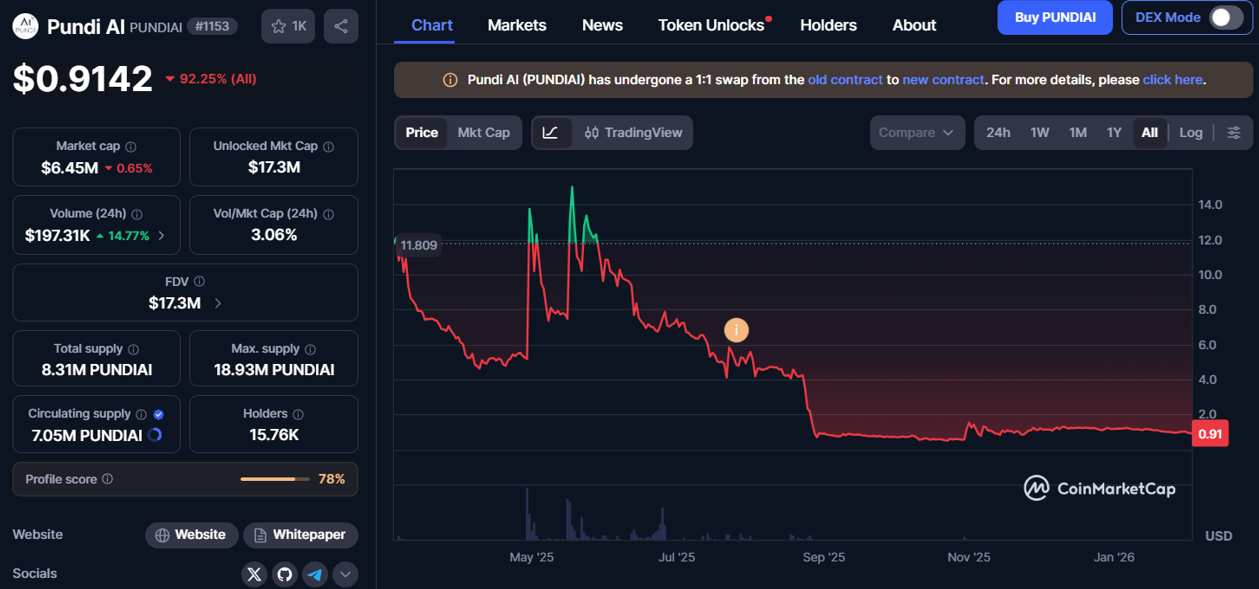Expand FDV details arrow
This screenshot has height=589, width=1259.
click(x=218, y=303)
